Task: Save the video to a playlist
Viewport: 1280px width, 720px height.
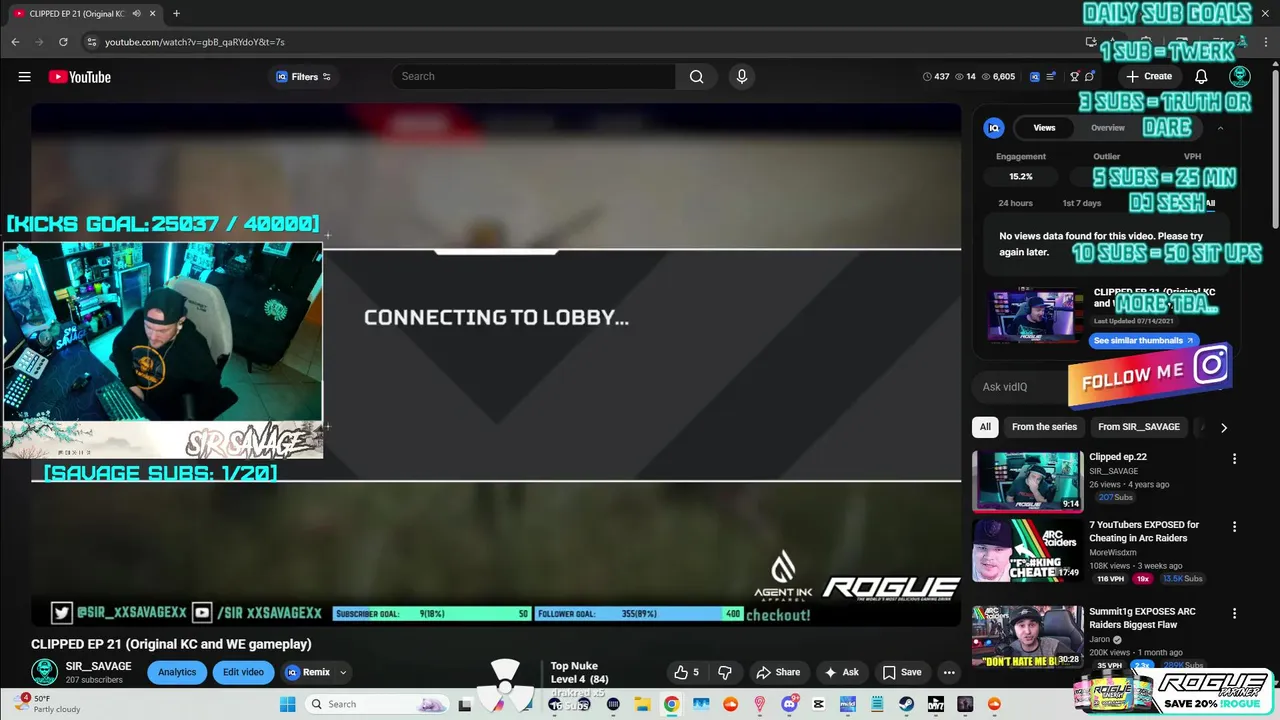Action: 901,672
